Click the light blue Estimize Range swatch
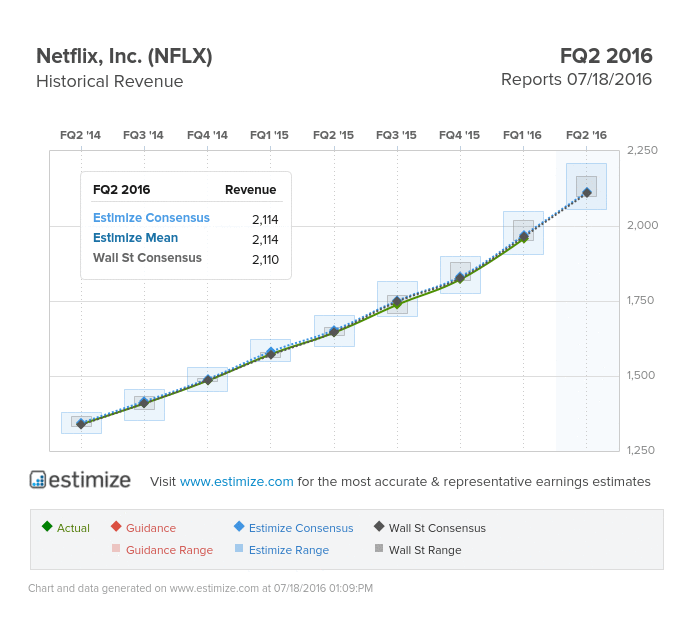The image size is (685, 620). point(239,548)
